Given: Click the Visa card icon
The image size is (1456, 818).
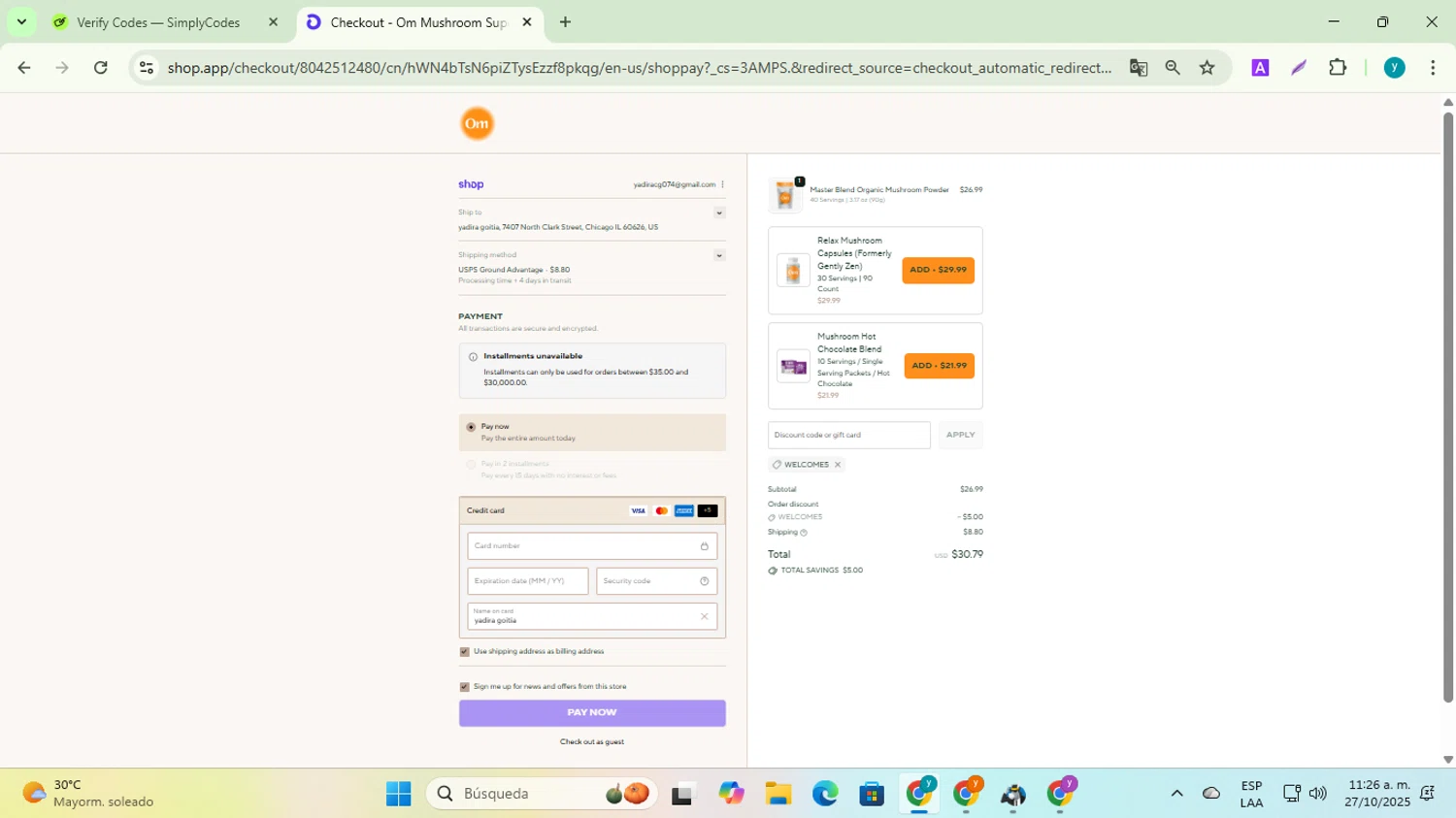Looking at the screenshot, I should [638, 510].
